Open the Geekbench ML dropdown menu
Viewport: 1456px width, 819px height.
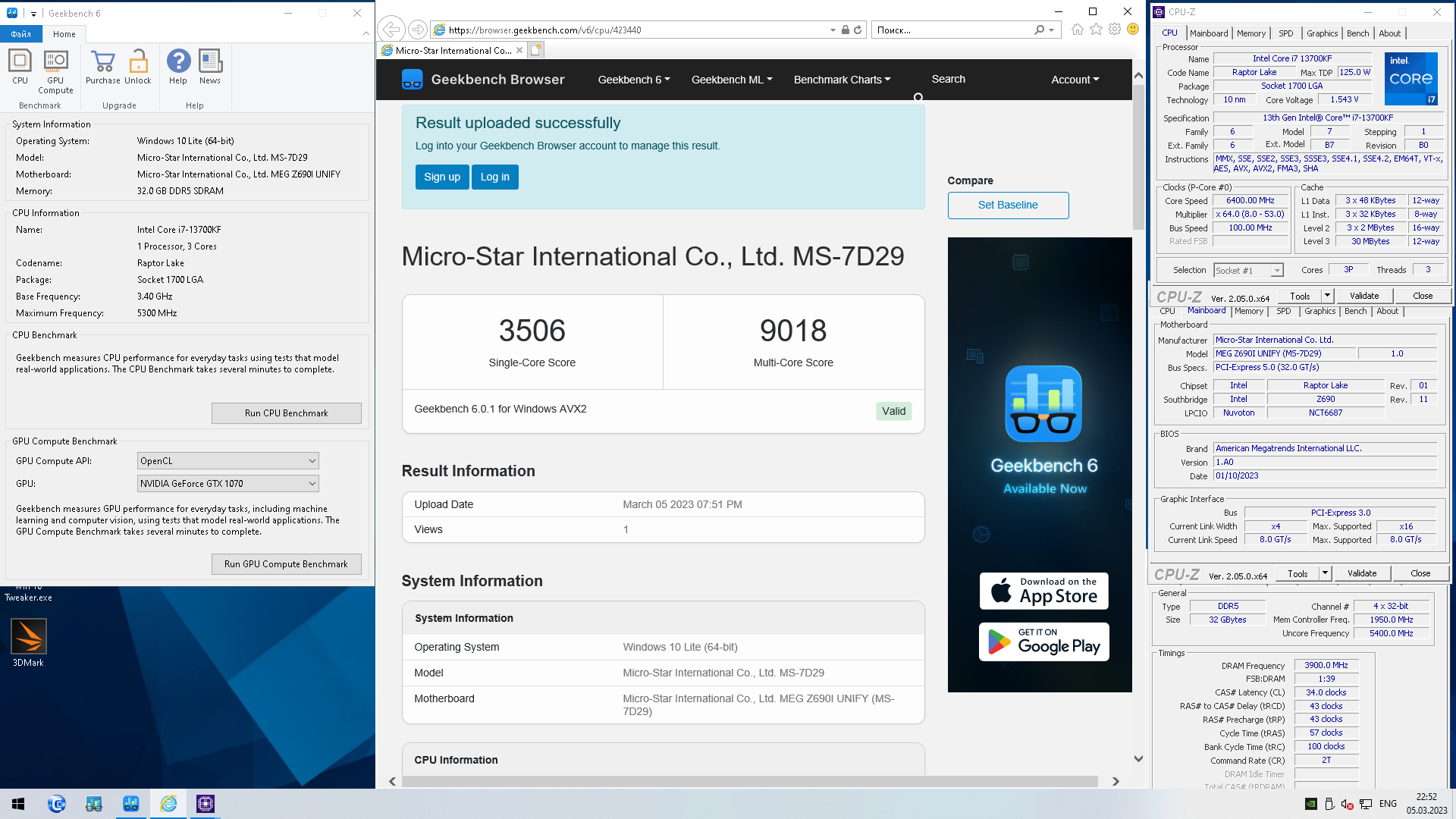(x=732, y=80)
